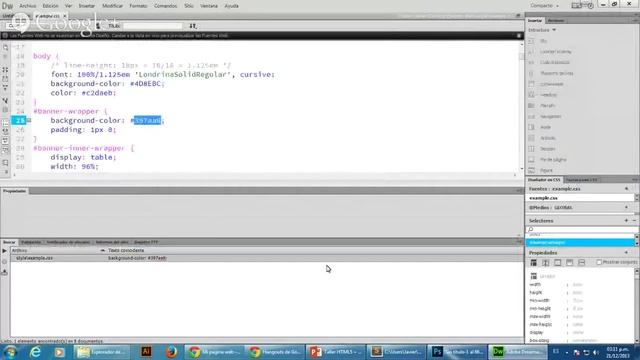This screenshot has height=360, width=640.
Task: Remove the selector with the minus button
Action: pos(634,221)
